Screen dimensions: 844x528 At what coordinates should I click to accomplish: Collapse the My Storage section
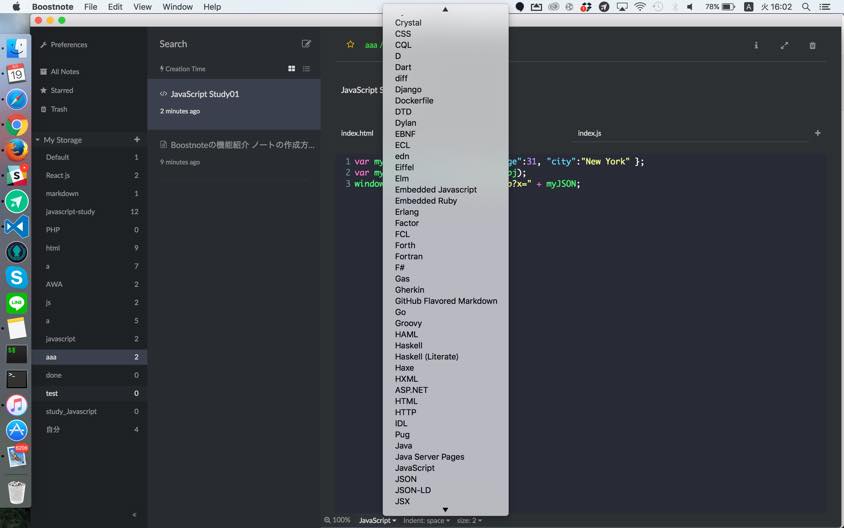coord(38,140)
